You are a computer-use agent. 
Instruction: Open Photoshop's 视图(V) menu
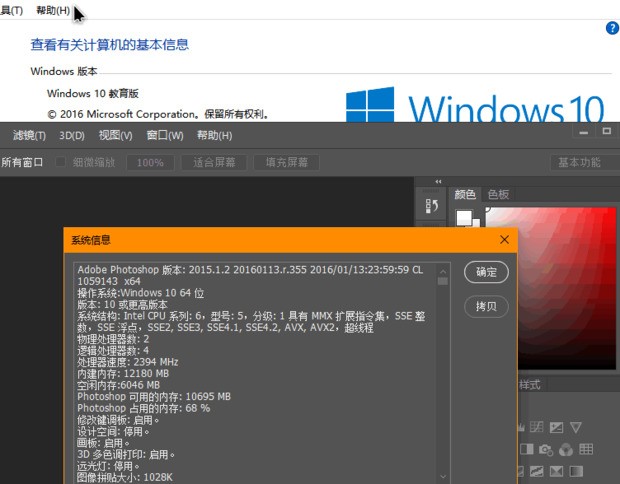[115, 136]
